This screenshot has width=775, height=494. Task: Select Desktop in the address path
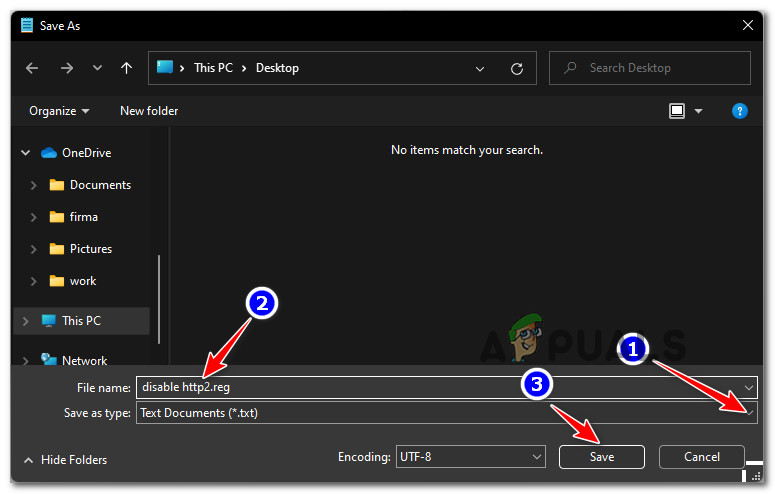click(277, 68)
